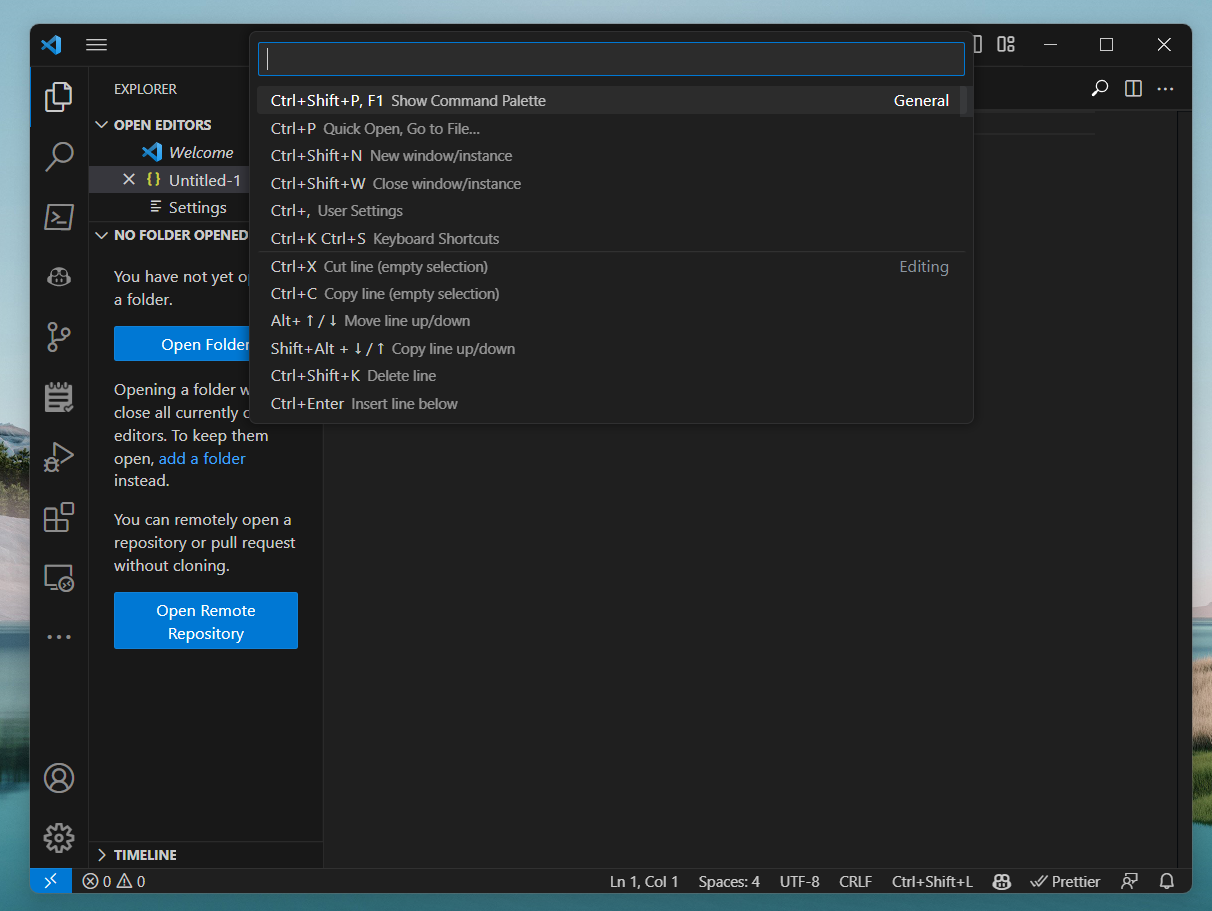
Task: Open the editor More Actions ellipsis
Action: (x=1165, y=88)
